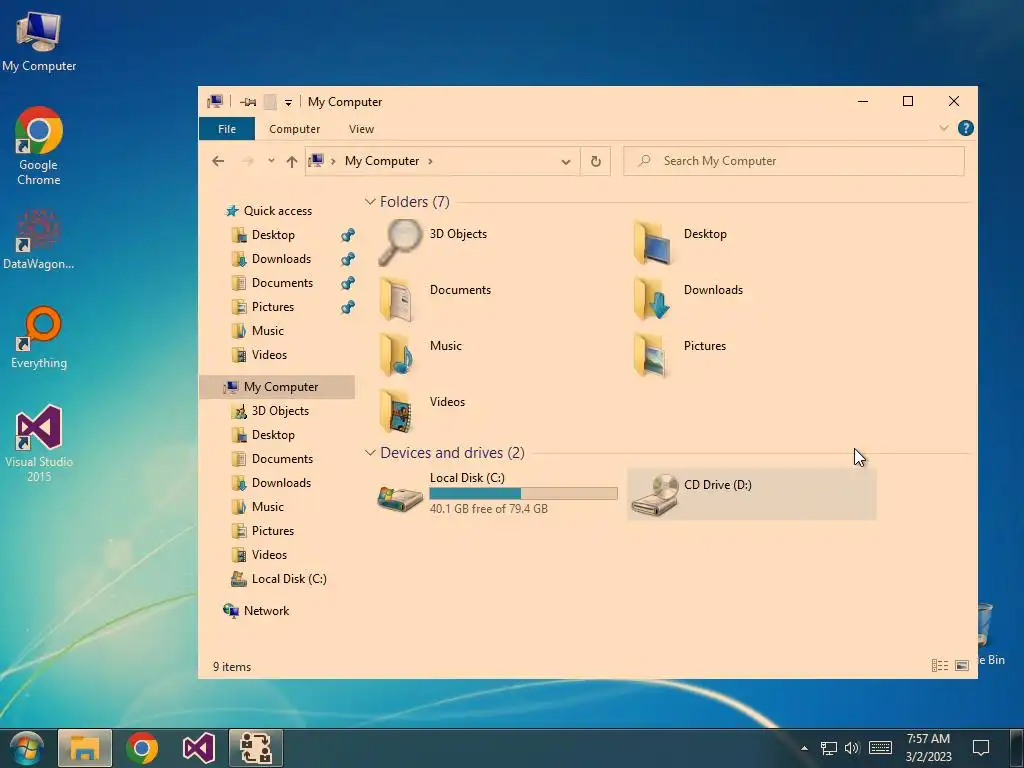Open the touch keyboard tray icon
Image resolution: width=1024 pixels, height=768 pixels.
880,748
